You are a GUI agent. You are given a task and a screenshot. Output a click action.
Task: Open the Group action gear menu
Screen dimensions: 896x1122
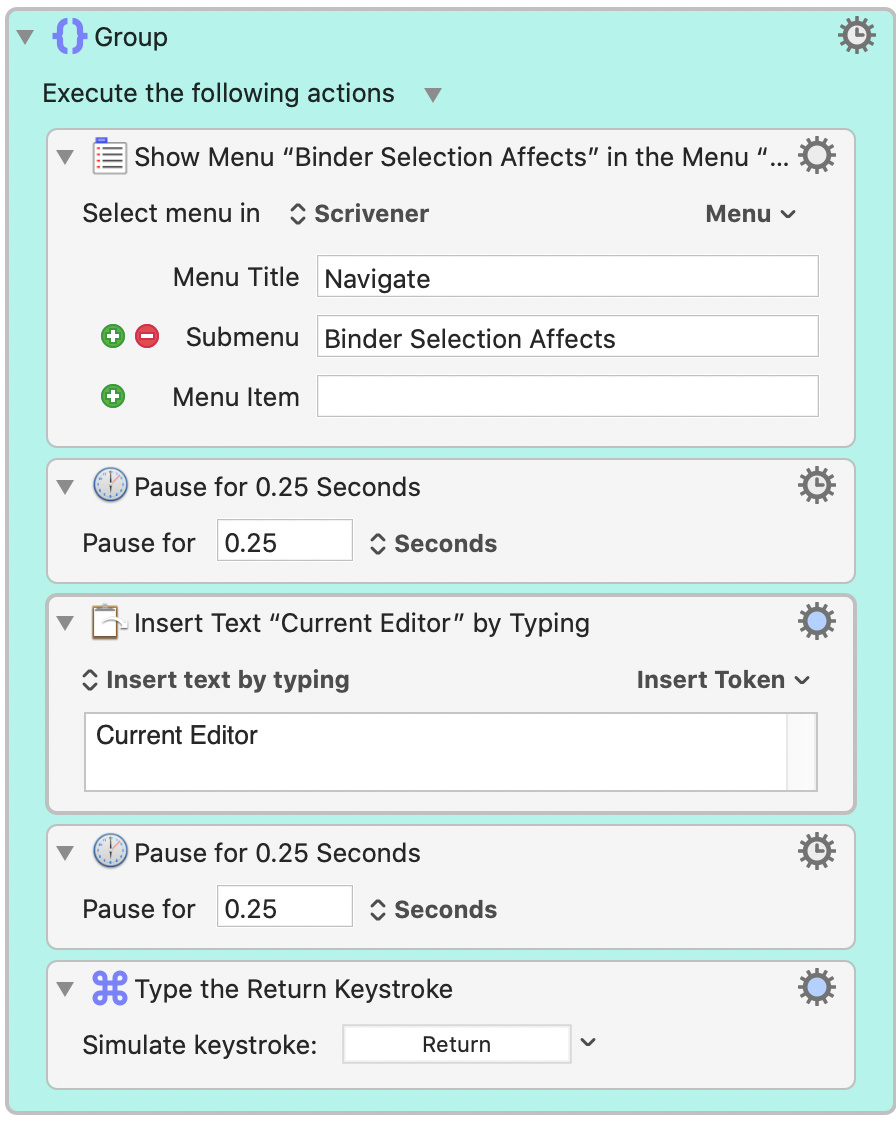pyautogui.click(x=857, y=36)
